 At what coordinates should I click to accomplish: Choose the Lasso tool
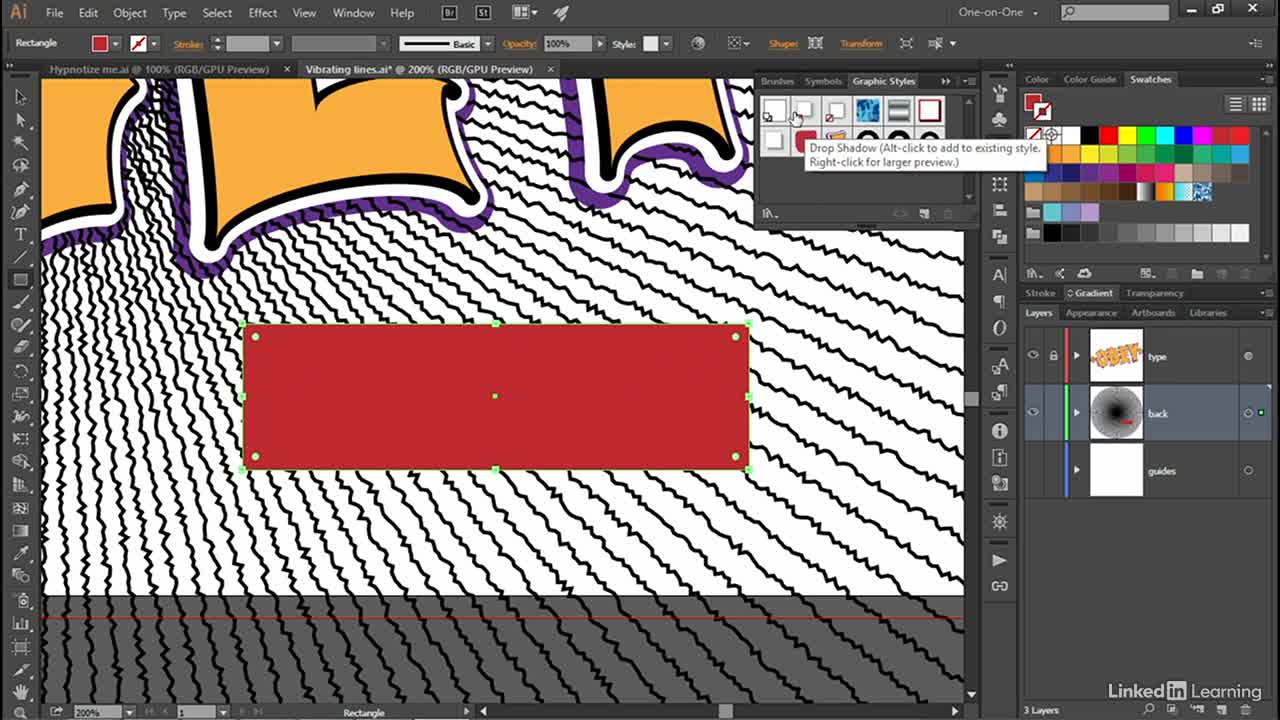20,166
